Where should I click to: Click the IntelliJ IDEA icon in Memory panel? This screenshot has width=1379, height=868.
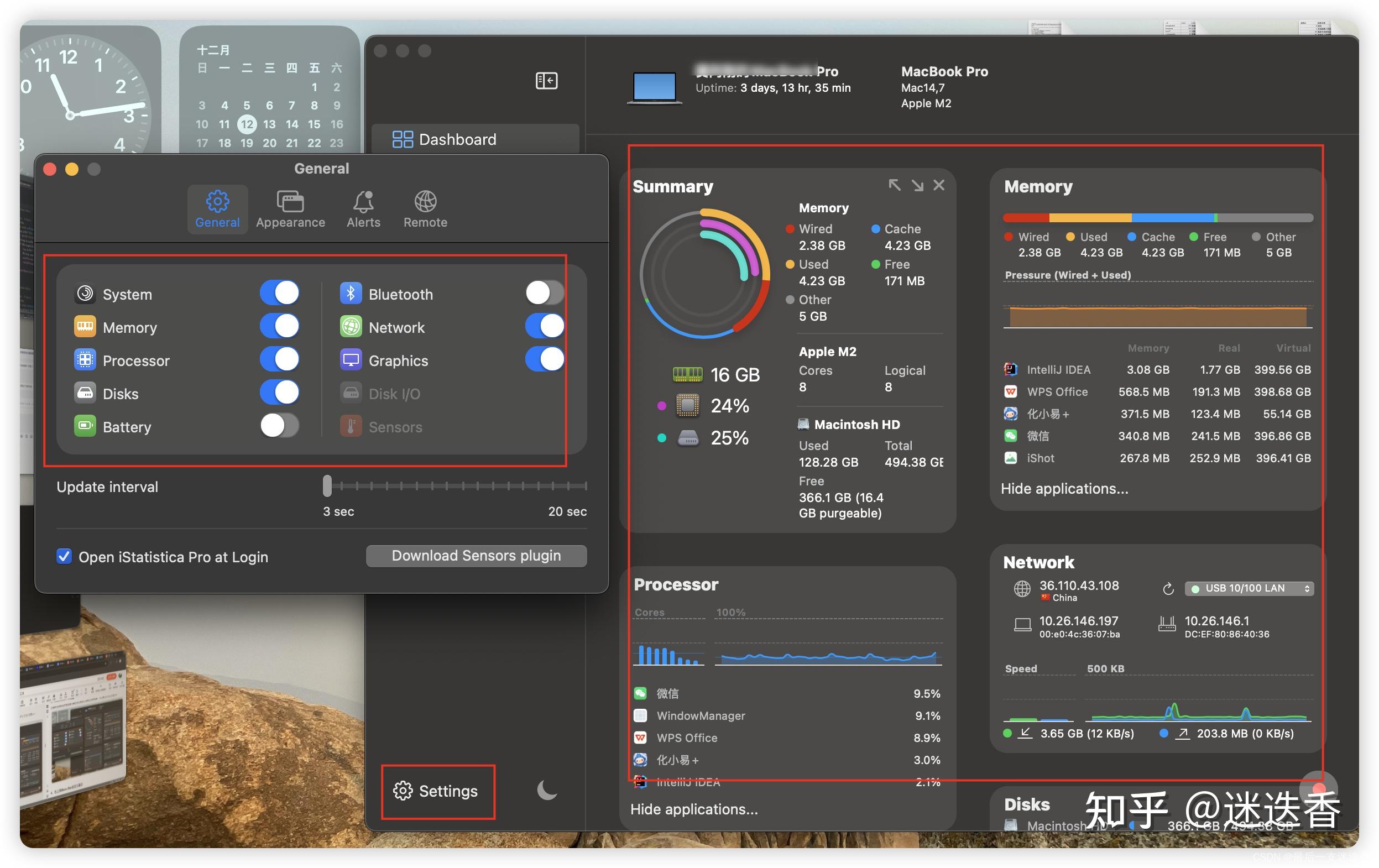[1011, 369]
